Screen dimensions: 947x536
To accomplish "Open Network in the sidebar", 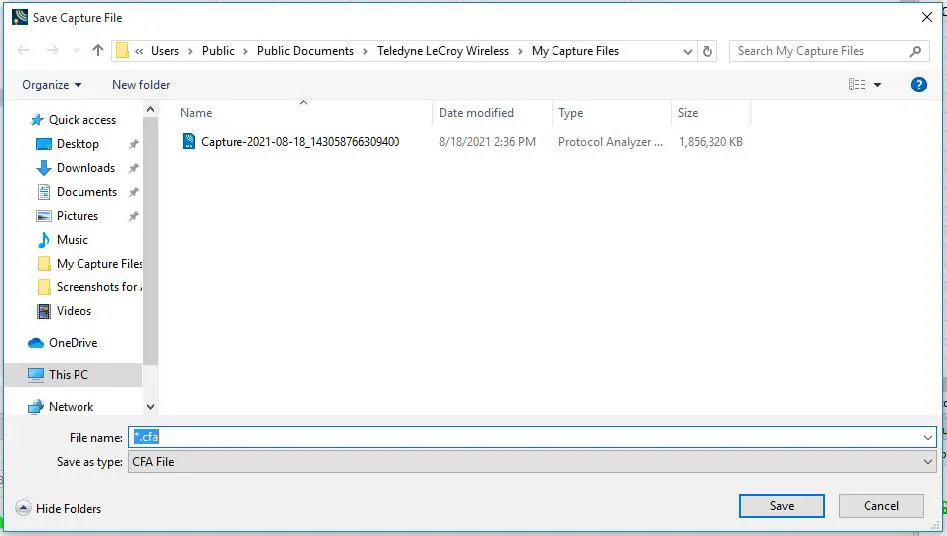I will [x=71, y=407].
